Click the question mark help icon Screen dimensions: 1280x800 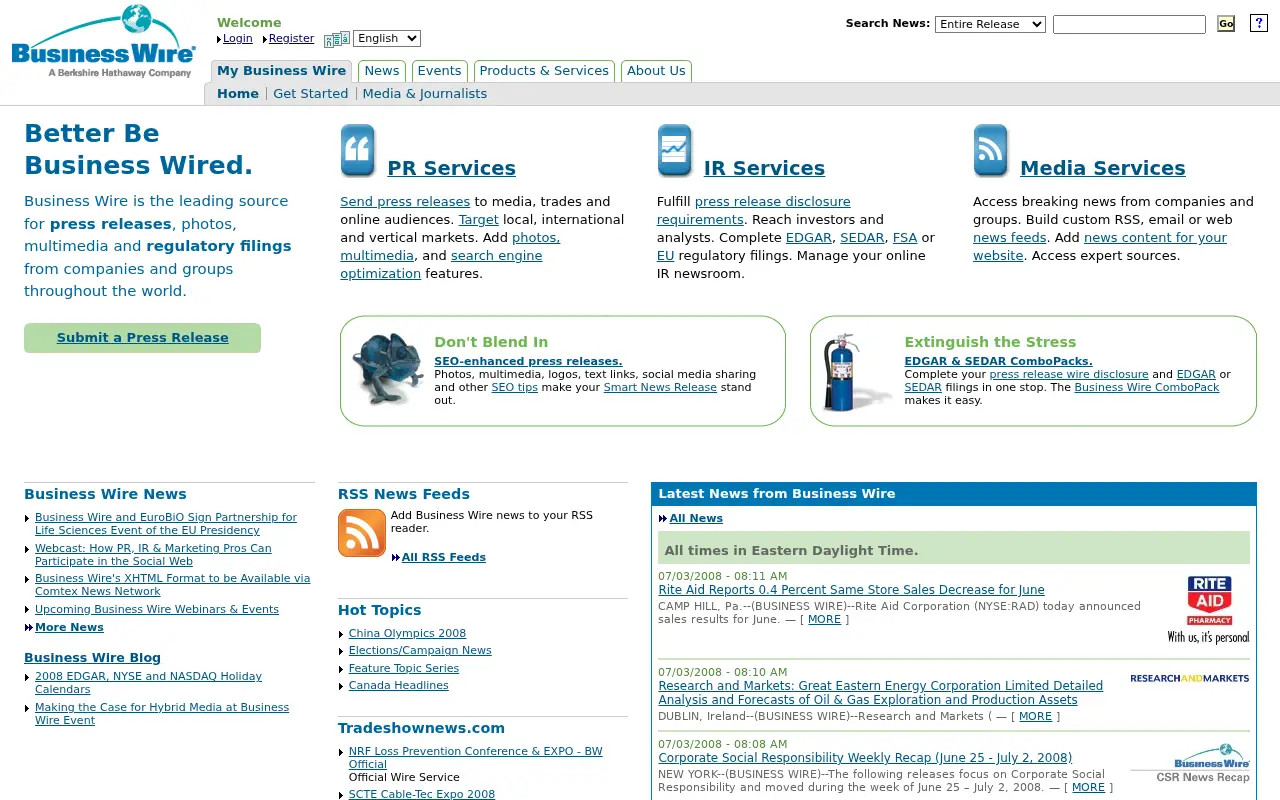click(1259, 23)
